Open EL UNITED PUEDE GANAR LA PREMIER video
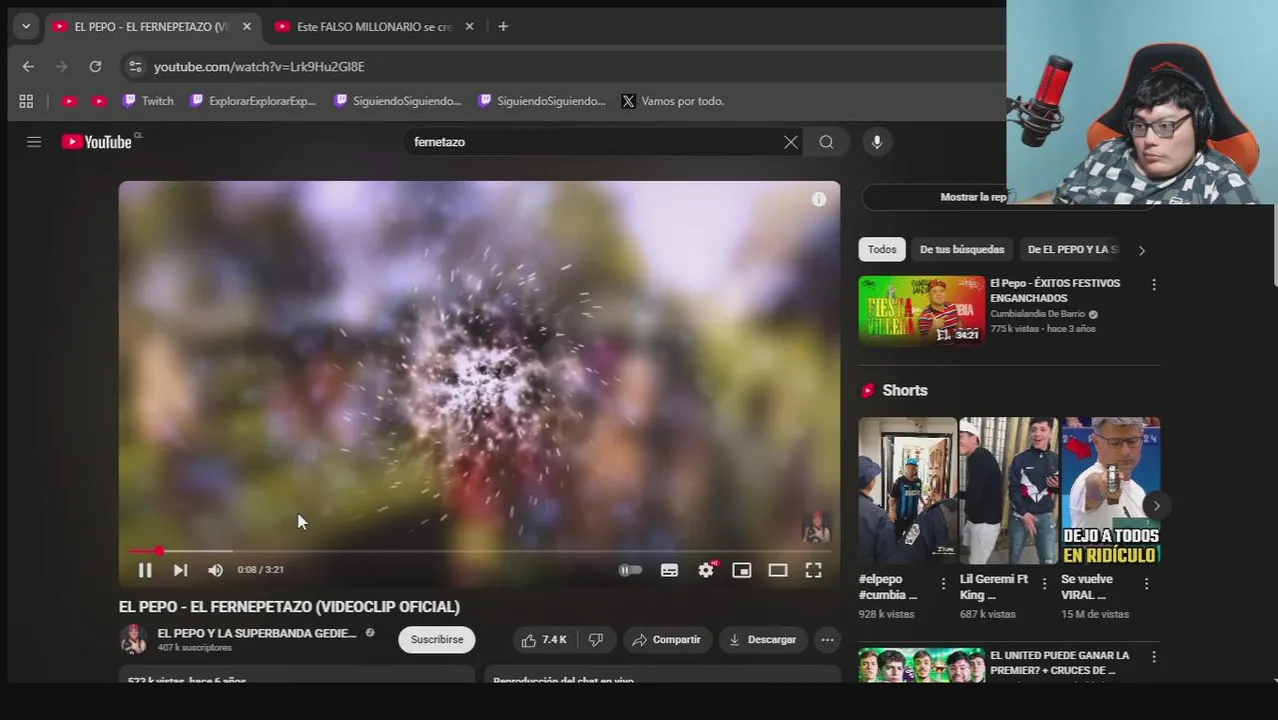1278x720 pixels. coord(1059,663)
